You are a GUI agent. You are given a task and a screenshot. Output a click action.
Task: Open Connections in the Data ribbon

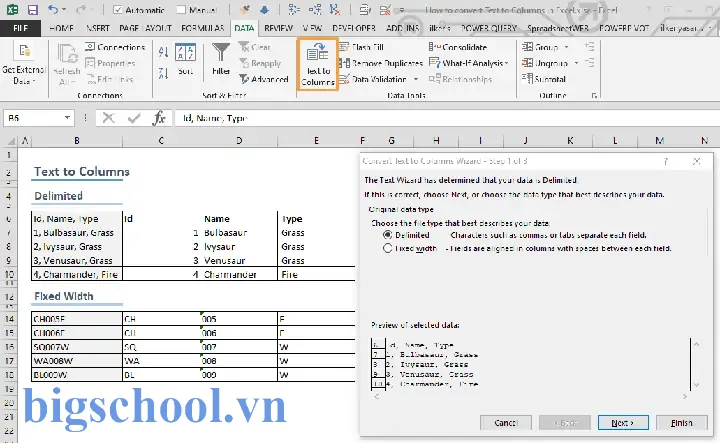[115, 47]
